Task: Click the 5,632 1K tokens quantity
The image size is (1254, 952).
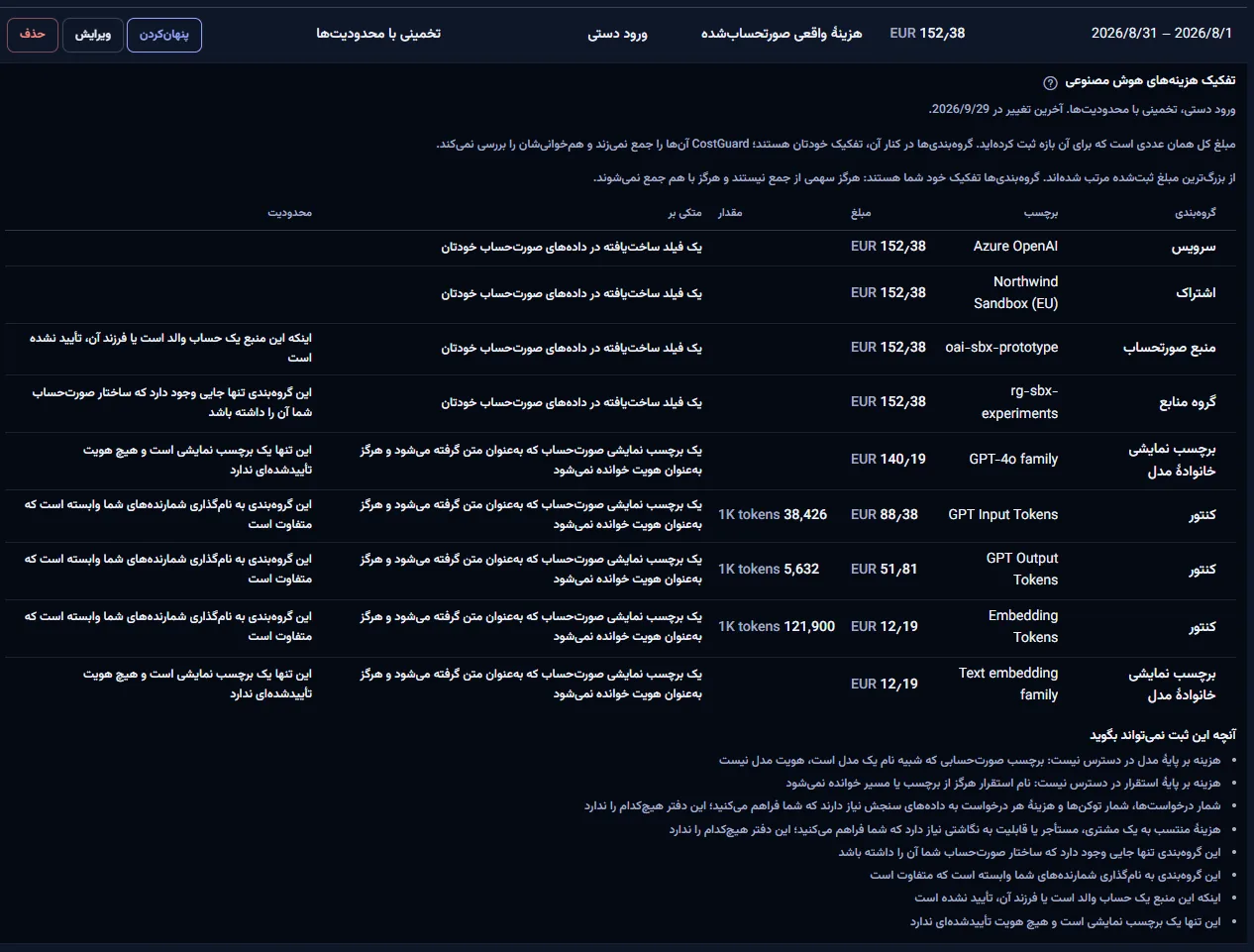Action: 769,570
